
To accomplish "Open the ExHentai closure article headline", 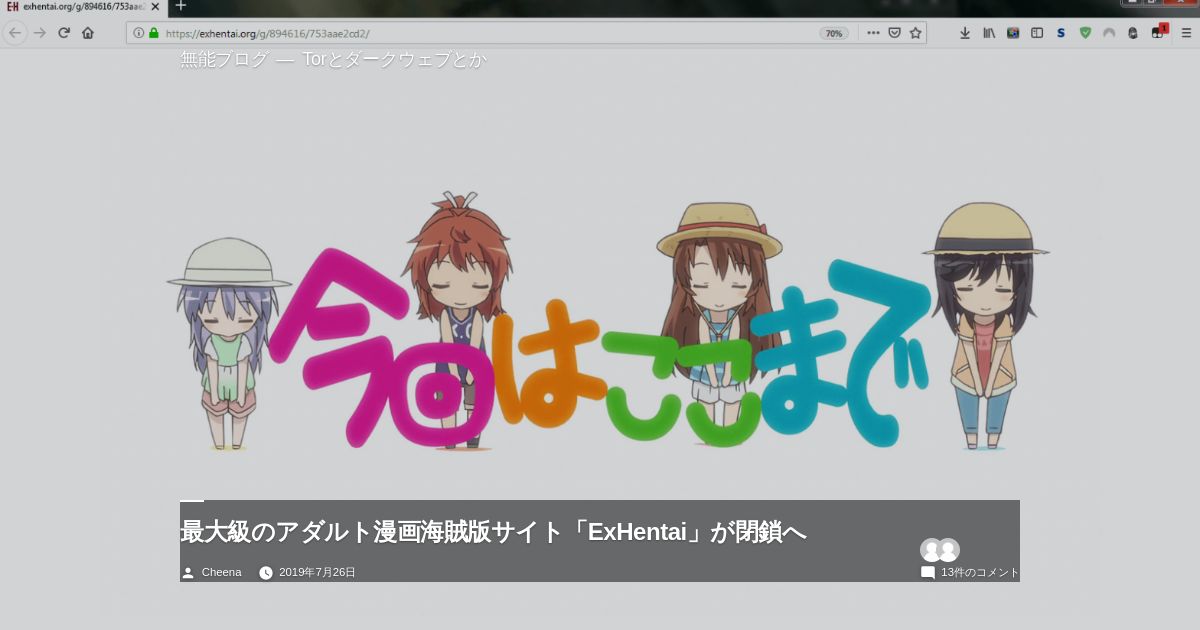I will point(493,532).
